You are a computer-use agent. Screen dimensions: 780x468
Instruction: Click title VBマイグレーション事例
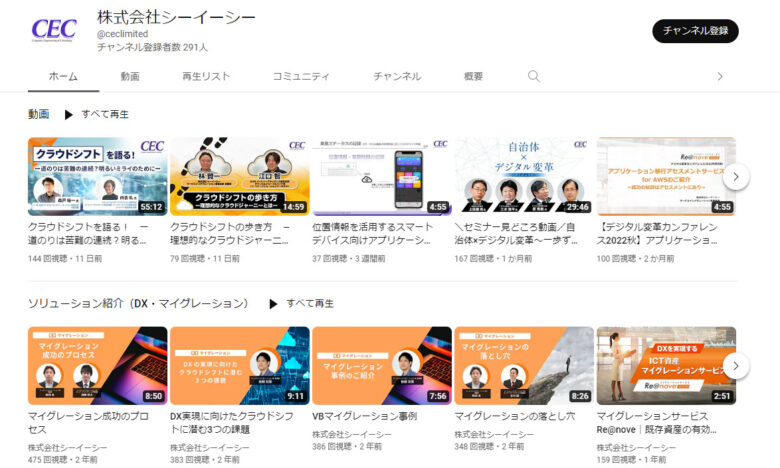tap(365, 416)
